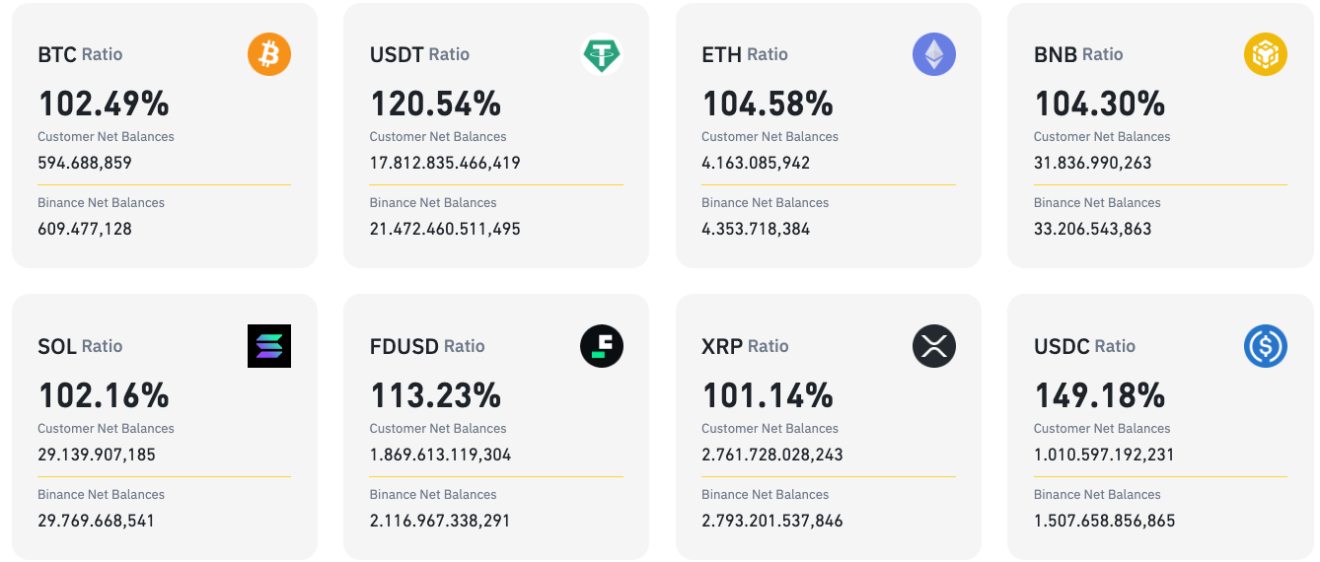The image size is (1320, 562).
Task: Click the XRP black X icon
Action: pyautogui.click(x=933, y=346)
